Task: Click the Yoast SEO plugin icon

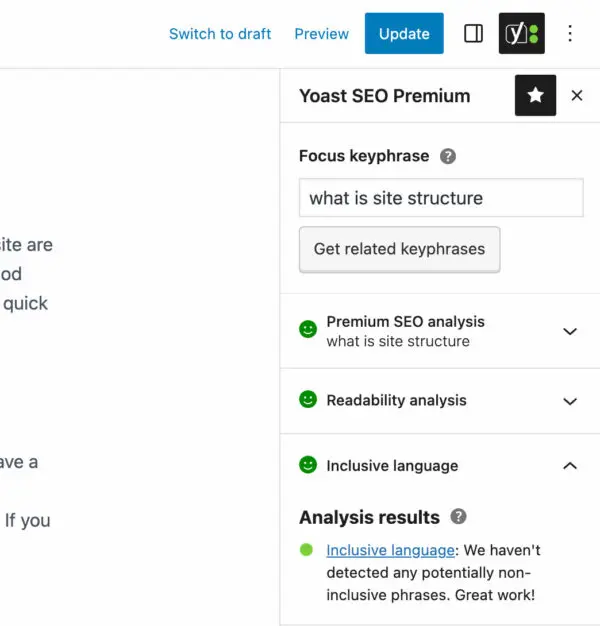Action: (522, 34)
